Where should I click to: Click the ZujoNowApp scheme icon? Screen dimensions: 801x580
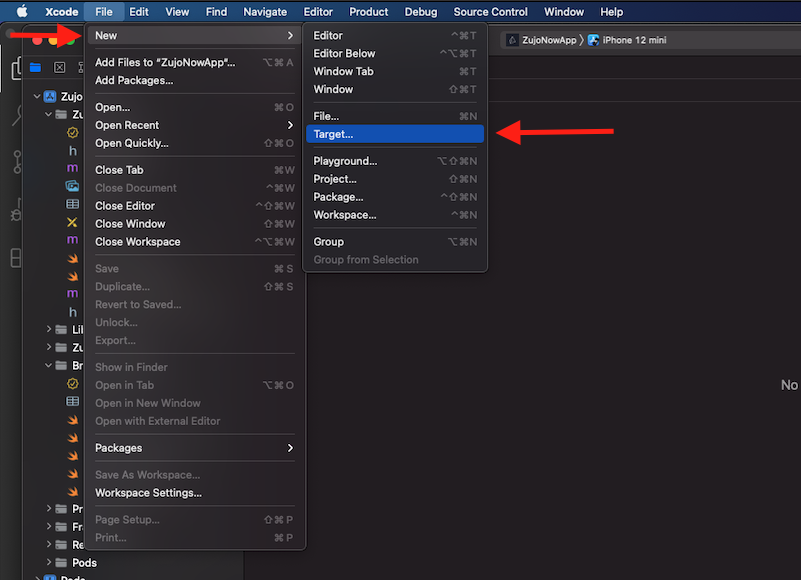[512, 40]
